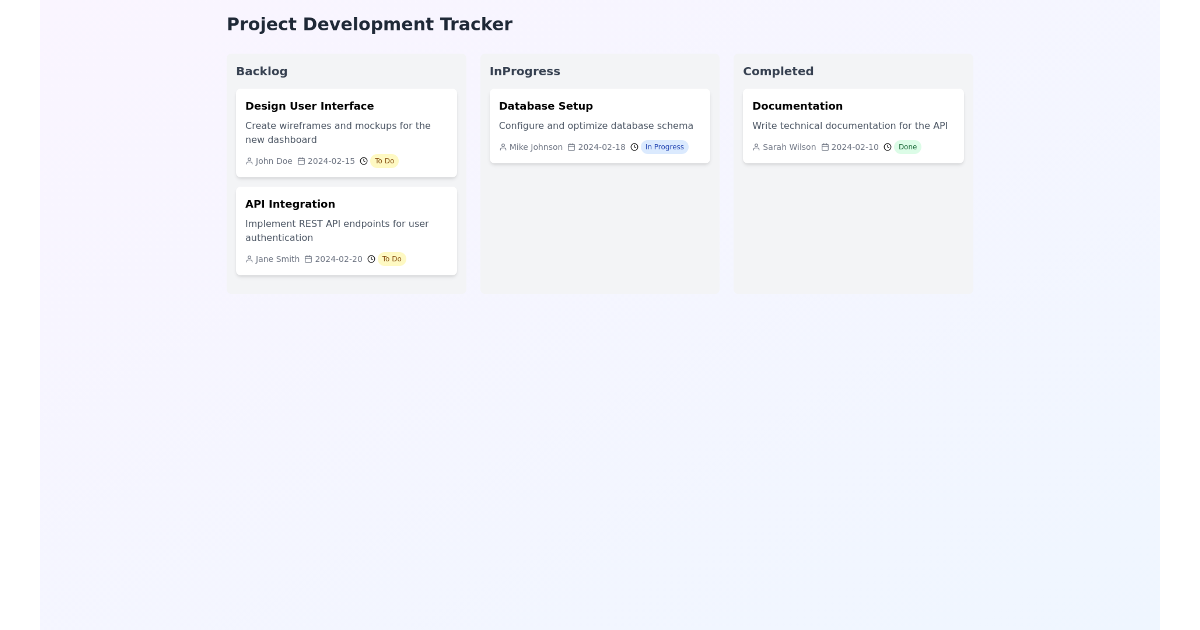Screen dimensions: 1200x630
Task: Click the calendar icon beside 2024-02-20
Action: coord(307,258)
